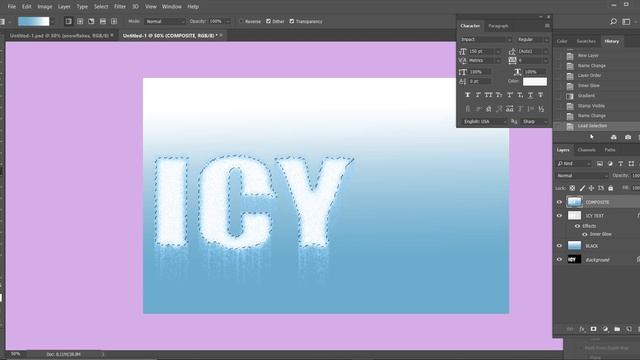Apply All Caps text style
The height and width of the screenshot is (360, 640).
tap(489, 95)
